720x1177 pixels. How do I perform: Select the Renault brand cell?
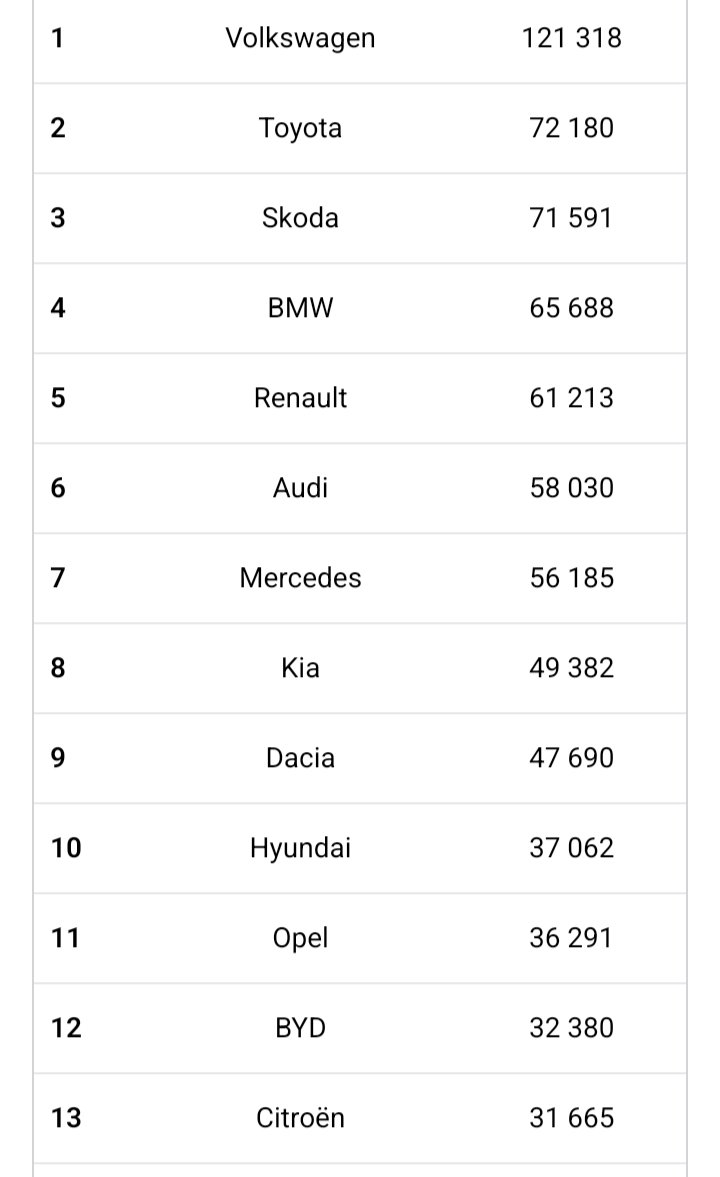(300, 398)
